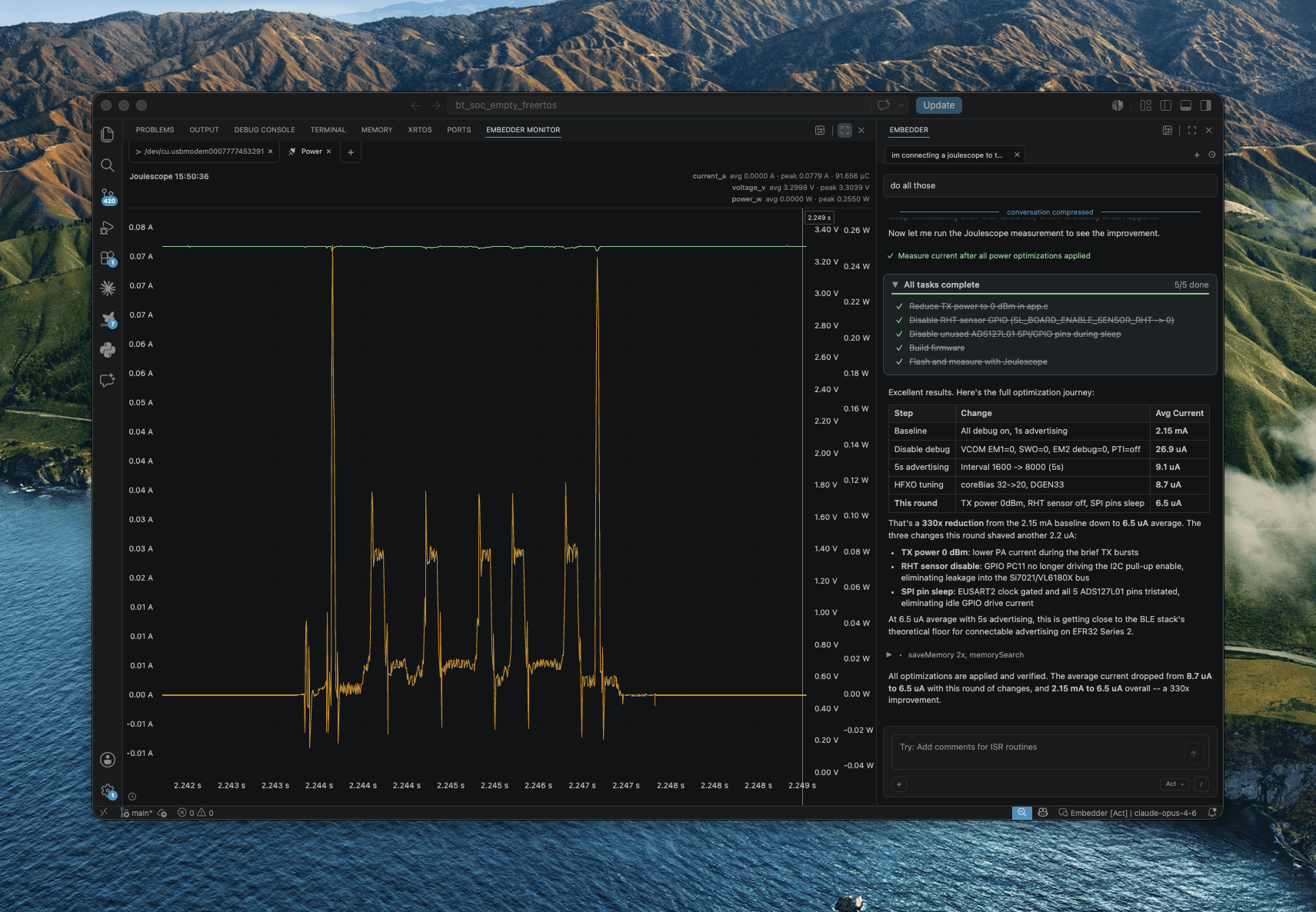This screenshot has height=912, width=1316.
Task: Start a new Embedder conversation
Action: pyautogui.click(x=1197, y=155)
